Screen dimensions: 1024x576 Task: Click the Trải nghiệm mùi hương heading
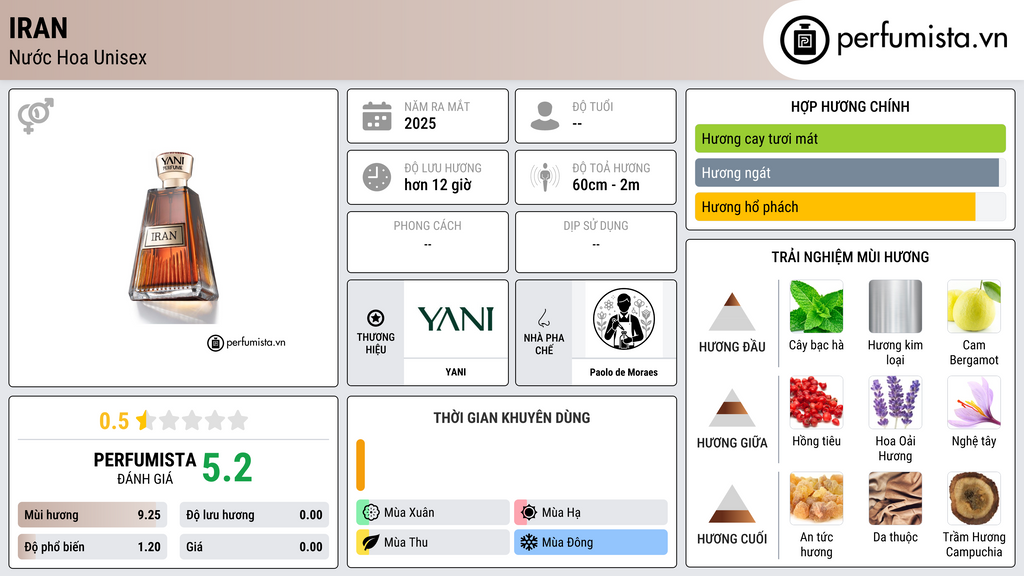point(850,257)
